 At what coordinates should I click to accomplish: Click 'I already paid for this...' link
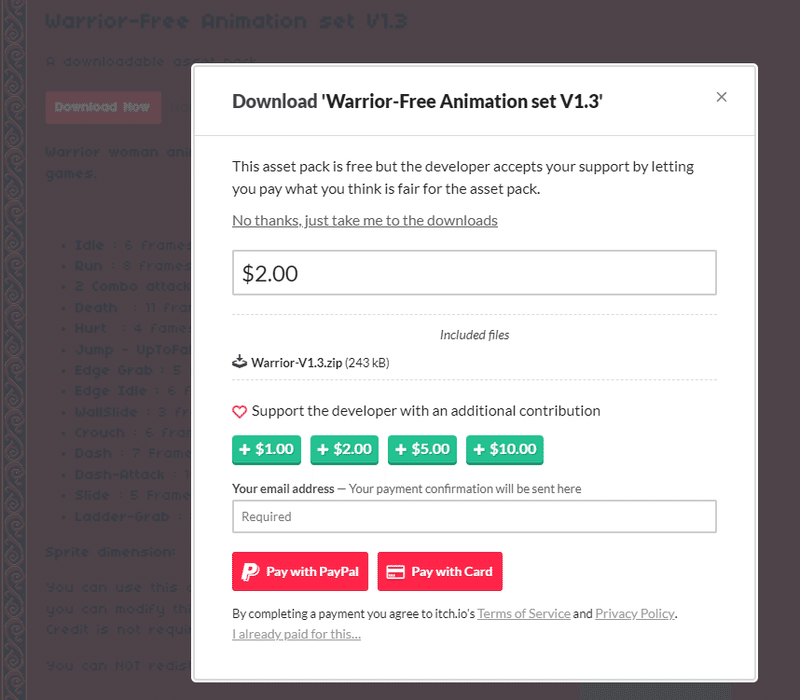(x=299, y=634)
